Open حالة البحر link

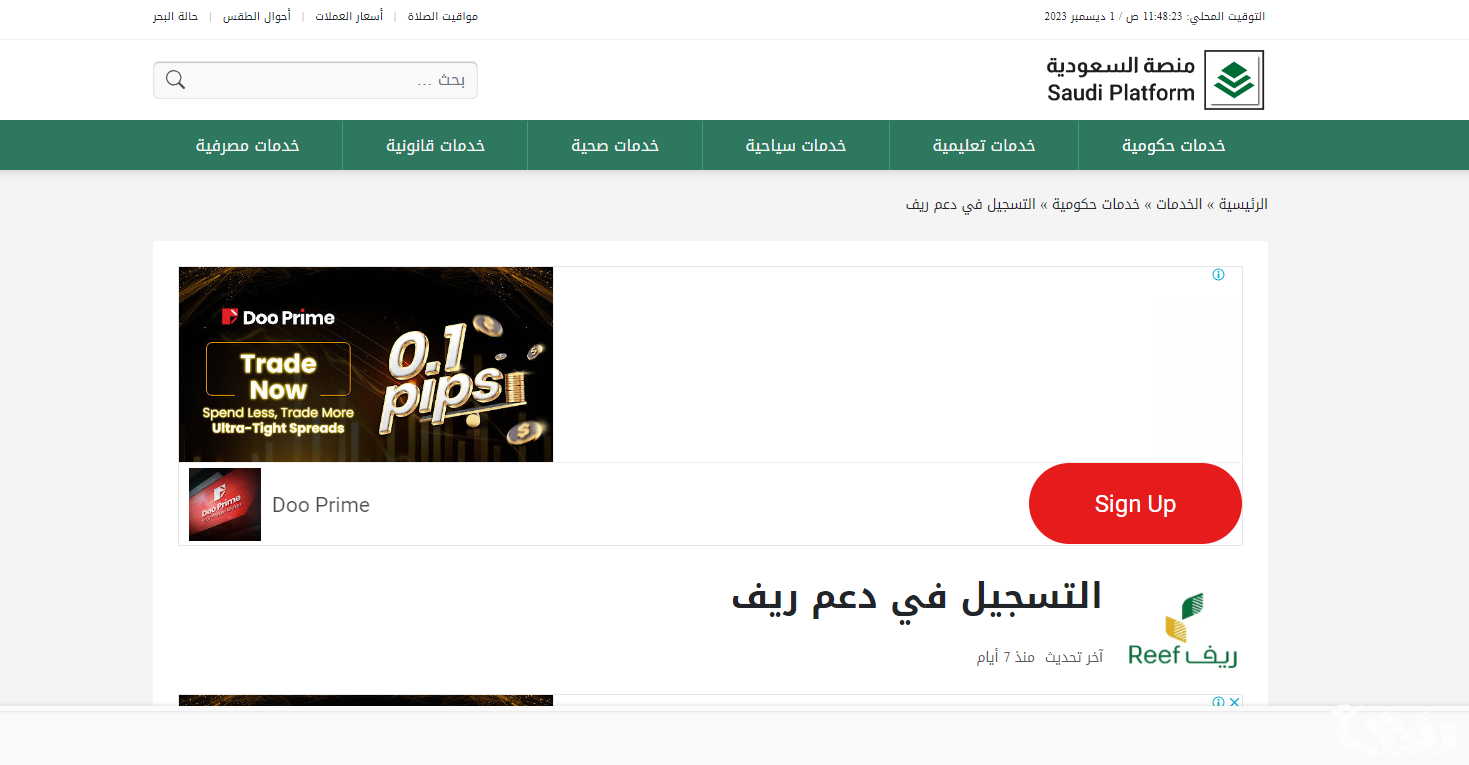click(176, 17)
